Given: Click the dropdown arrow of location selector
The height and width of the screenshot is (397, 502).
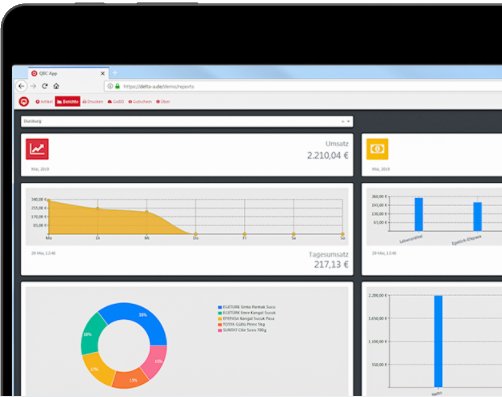Looking at the screenshot, I should coord(348,121).
